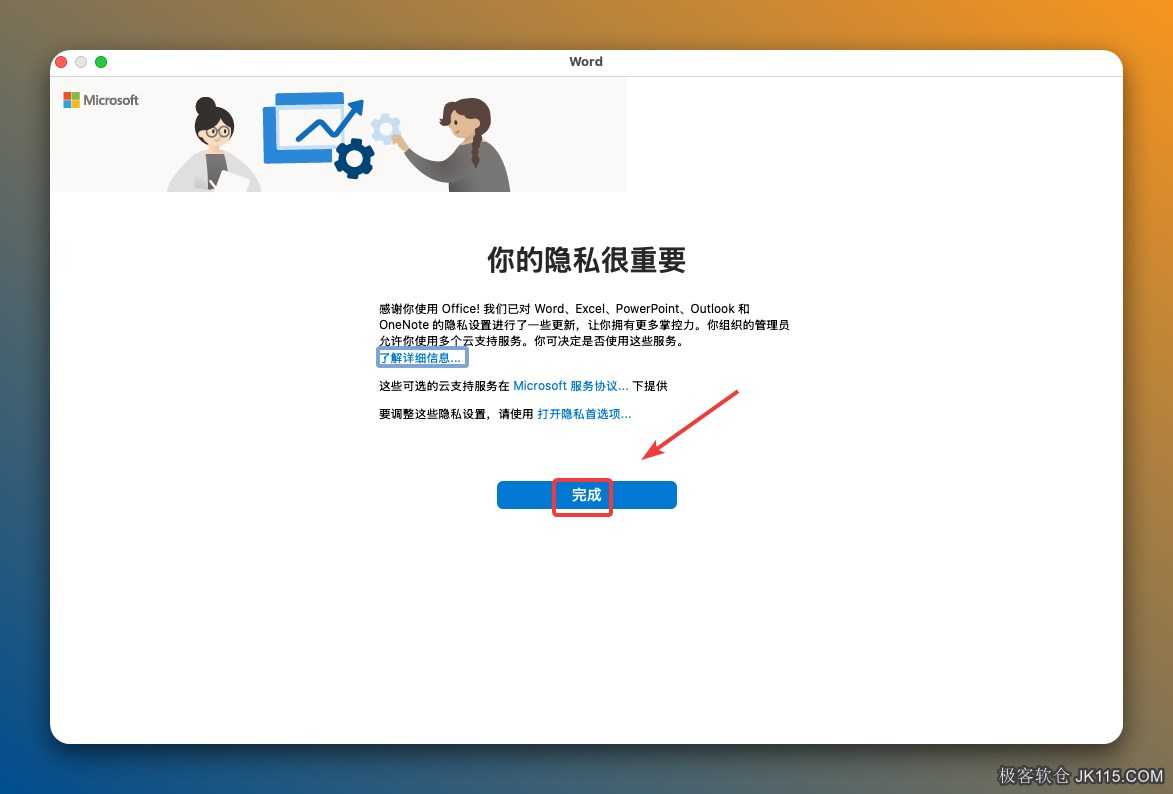Click the text 这些可选的云支持服务在
The width and height of the screenshot is (1173, 794).
(x=444, y=386)
